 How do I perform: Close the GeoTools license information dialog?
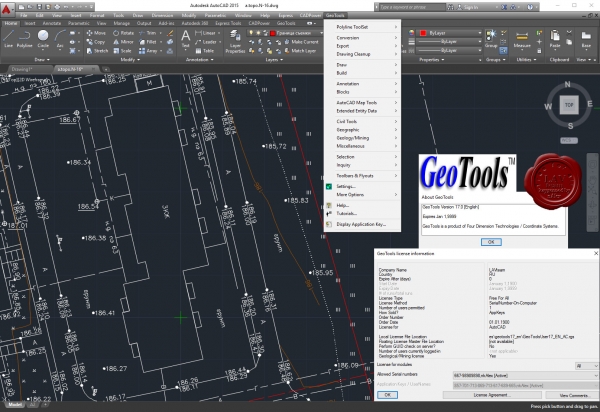pyautogui.click(x=595, y=253)
